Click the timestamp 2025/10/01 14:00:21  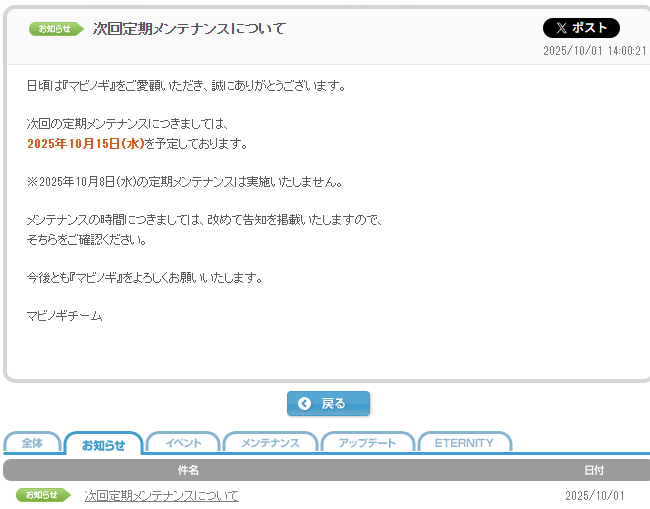595,51
